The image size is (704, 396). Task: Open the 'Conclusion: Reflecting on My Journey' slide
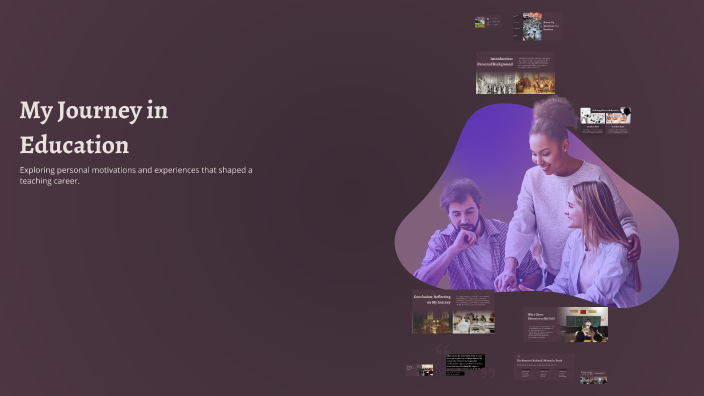[x=453, y=312]
